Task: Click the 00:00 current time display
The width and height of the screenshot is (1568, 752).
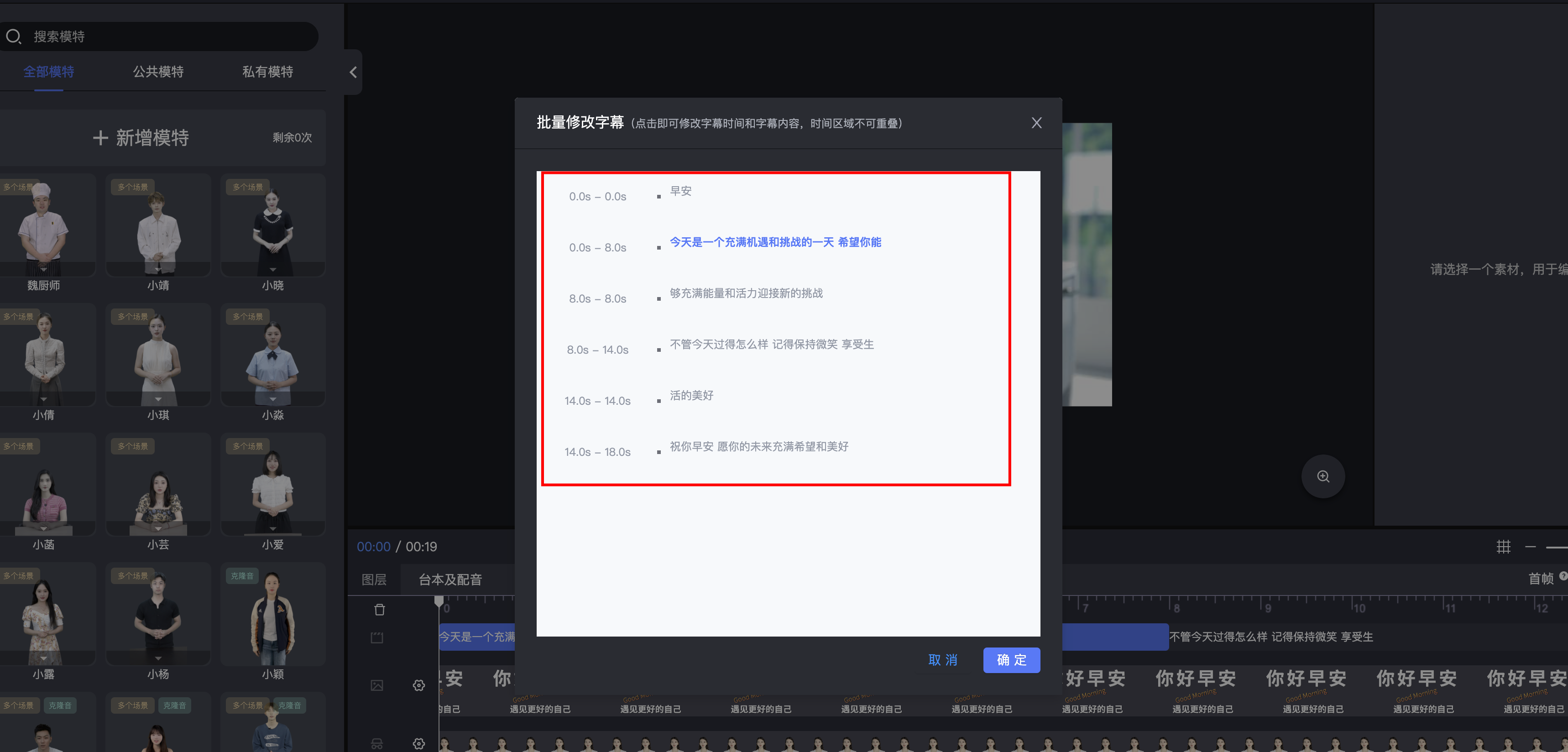Action: (x=374, y=546)
